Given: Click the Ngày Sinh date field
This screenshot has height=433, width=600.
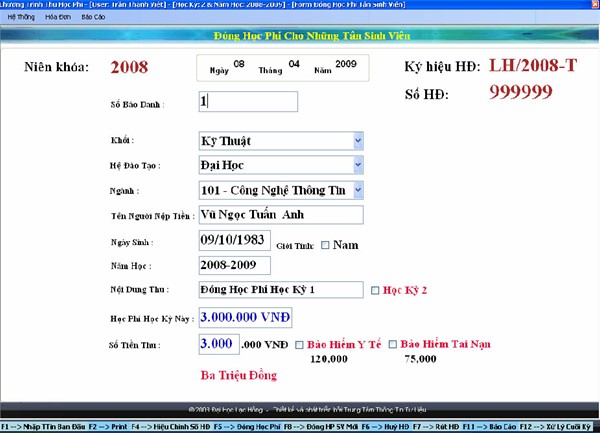Looking at the screenshot, I should [234, 241].
